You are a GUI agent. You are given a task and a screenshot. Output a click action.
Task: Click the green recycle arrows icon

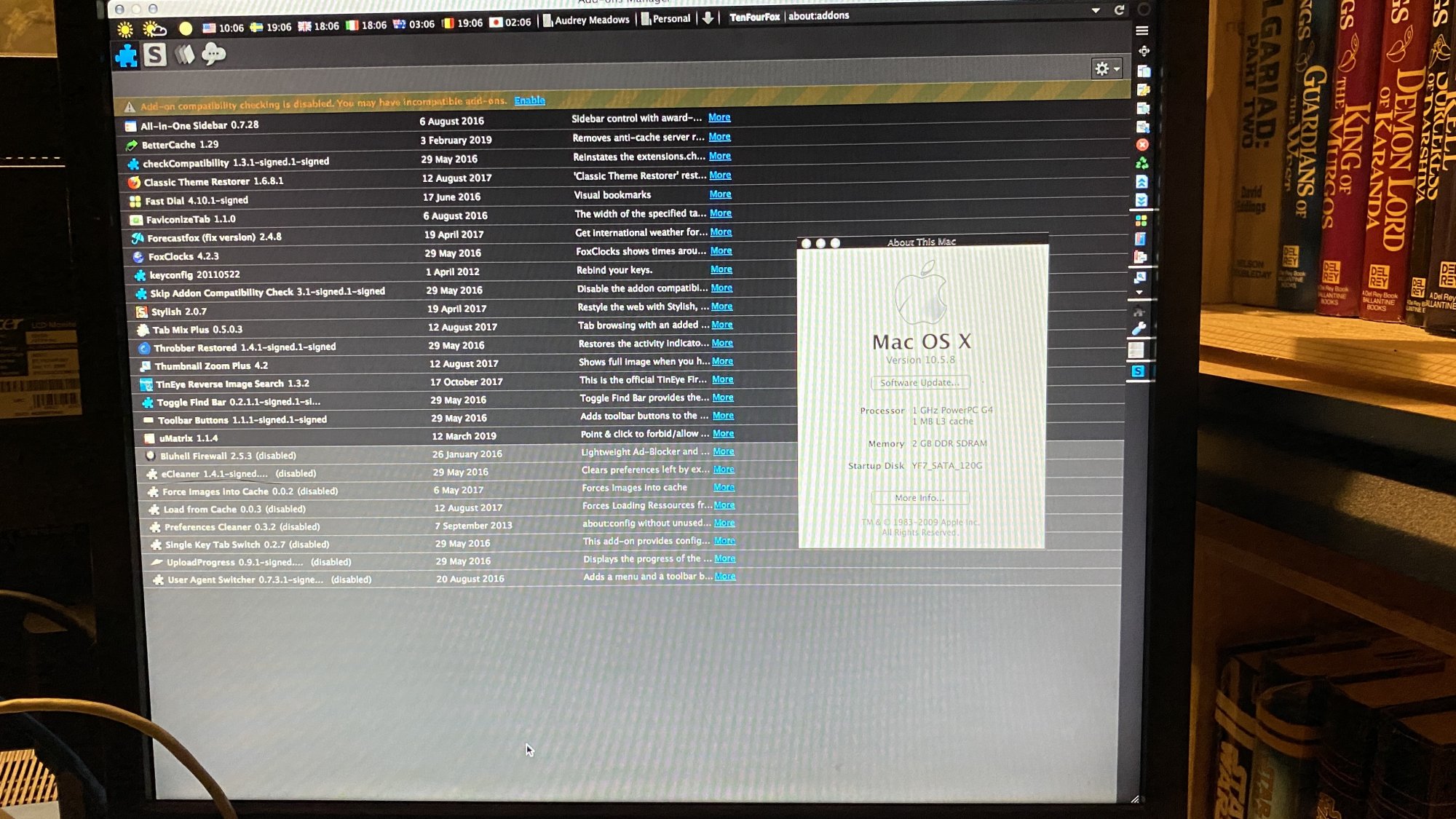(x=1142, y=163)
